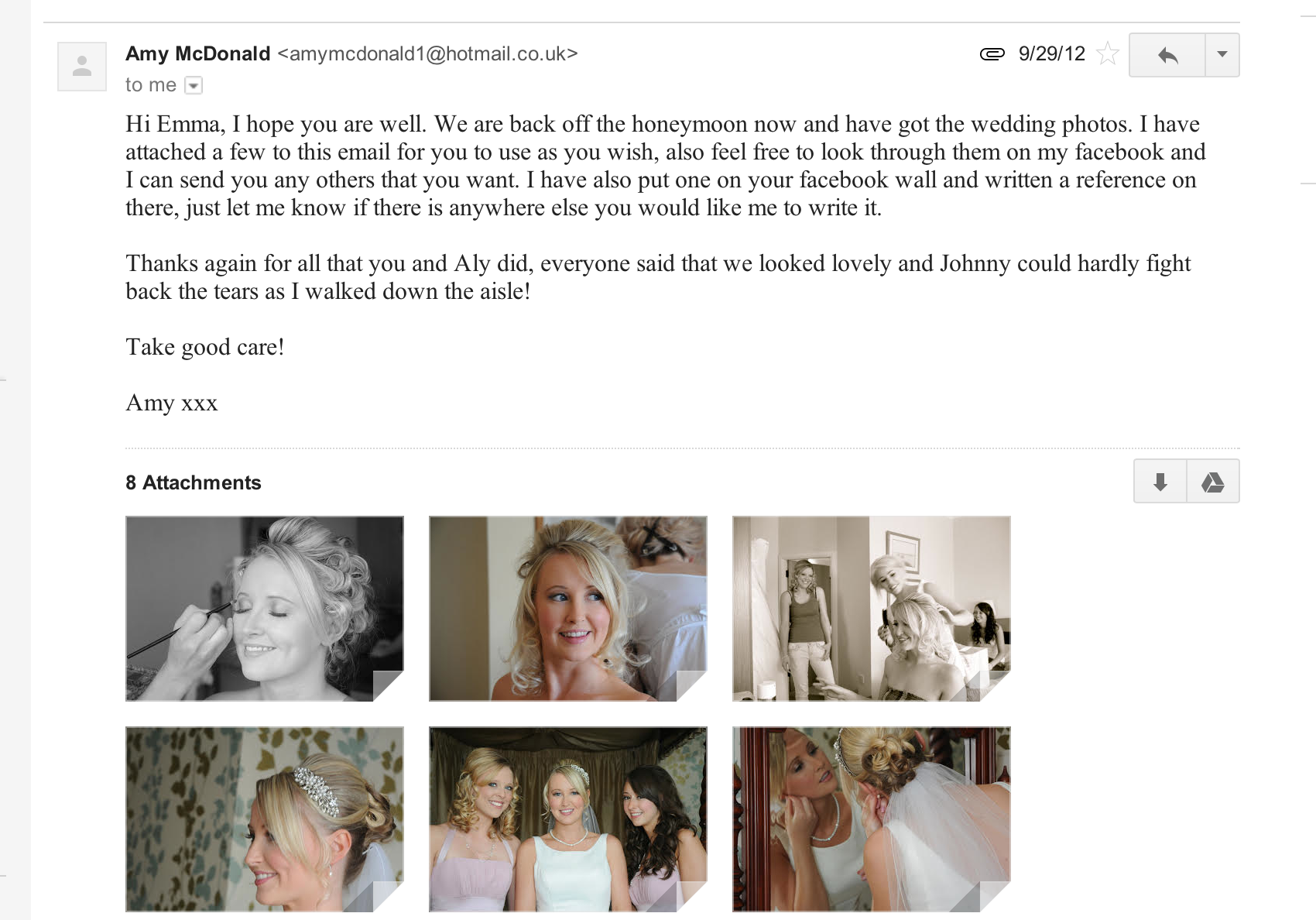Open the smiling bride portrait thumbnail
1316x920 pixels.
point(568,609)
